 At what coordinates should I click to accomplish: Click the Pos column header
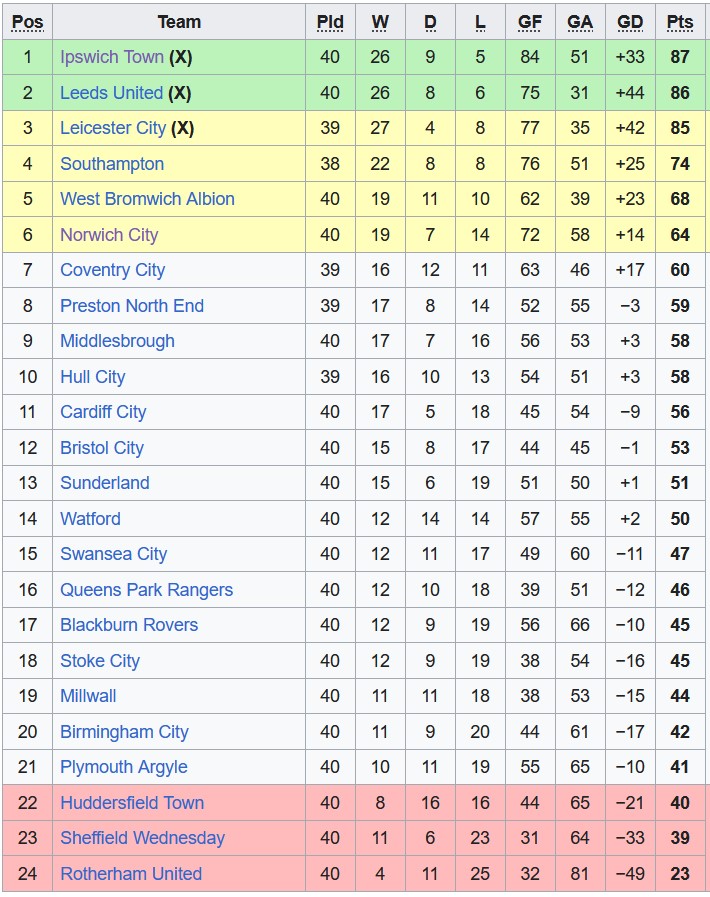[x=27, y=22]
